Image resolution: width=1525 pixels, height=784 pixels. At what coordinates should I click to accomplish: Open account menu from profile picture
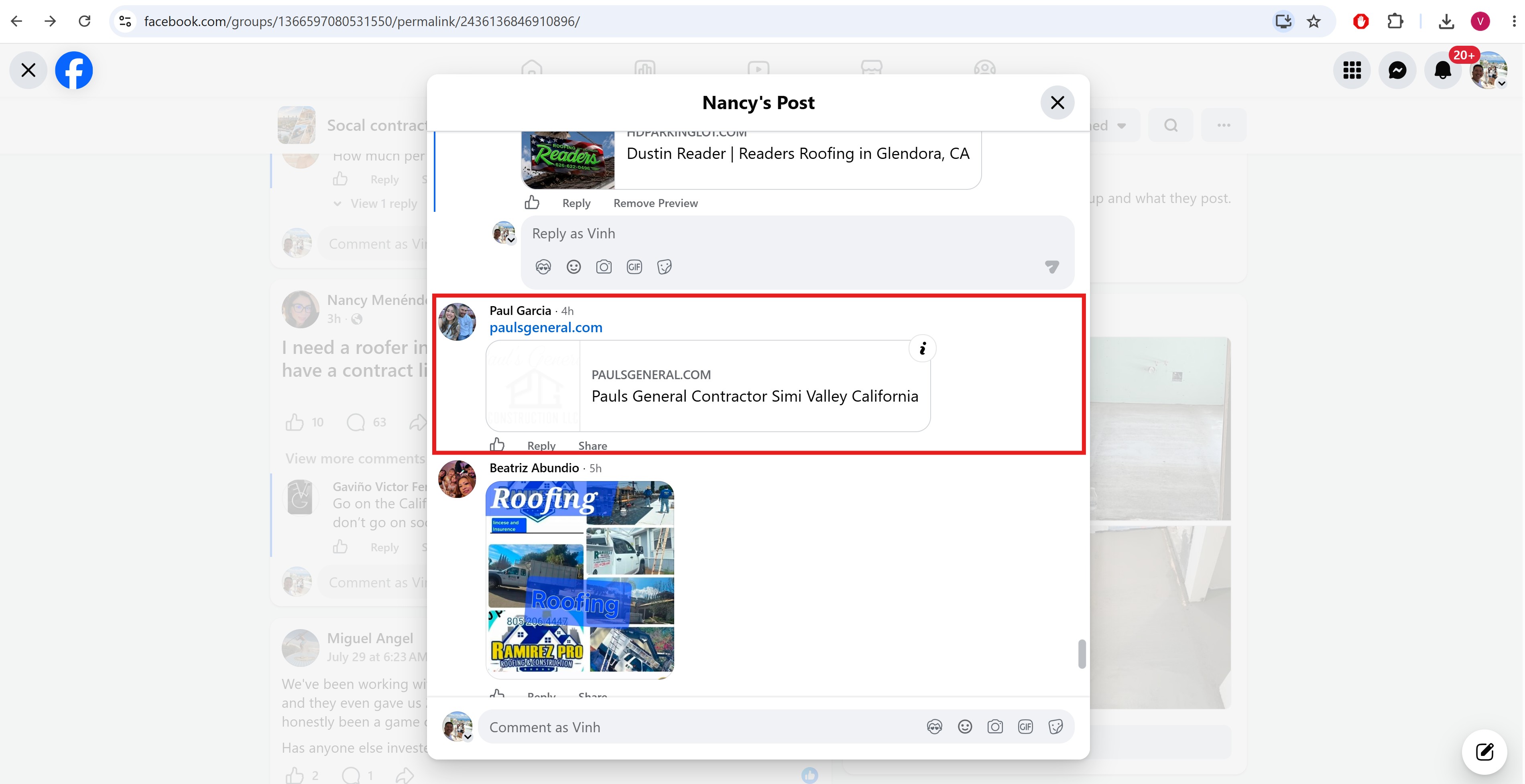point(1489,70)
